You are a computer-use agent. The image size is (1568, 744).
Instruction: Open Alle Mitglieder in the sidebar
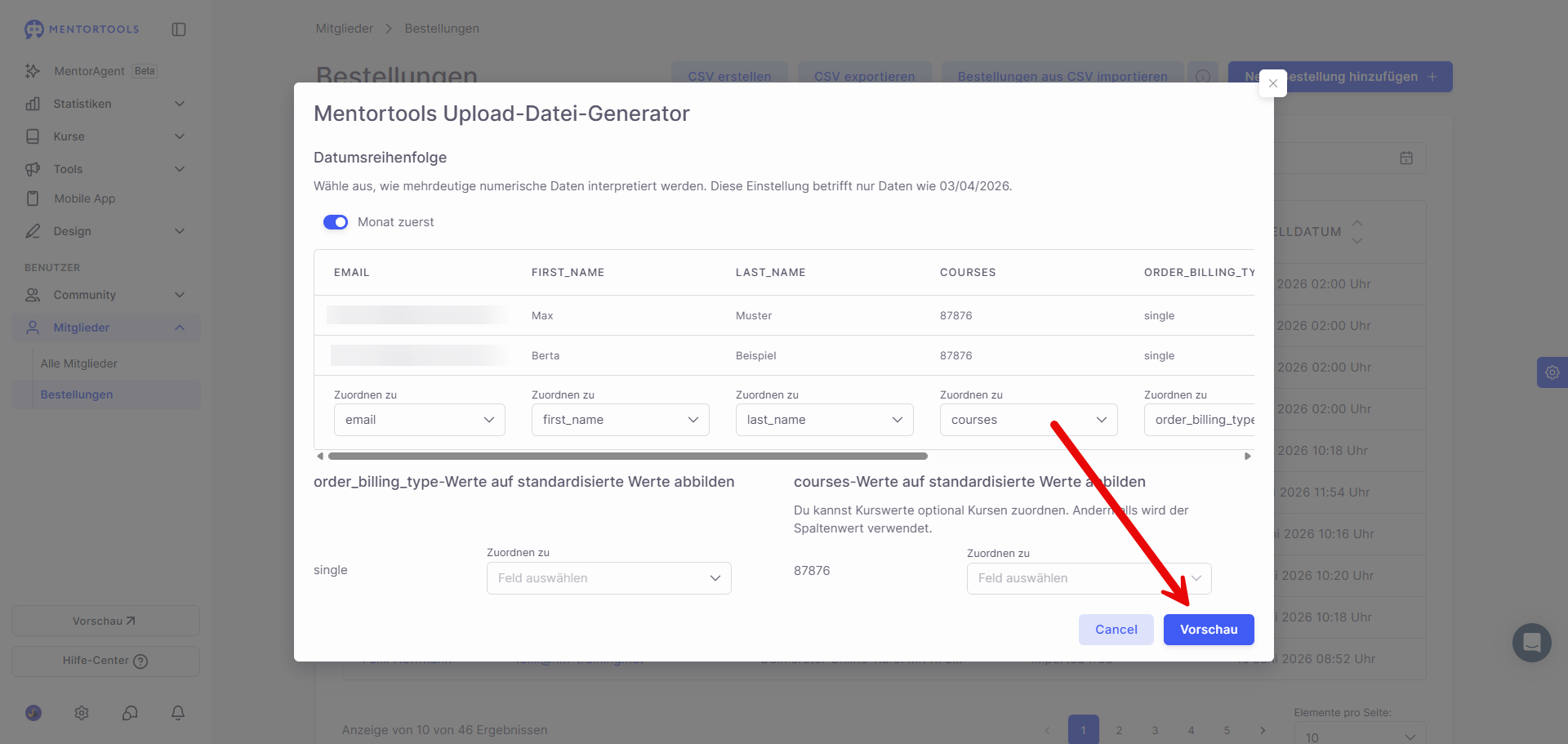[79, 363]
